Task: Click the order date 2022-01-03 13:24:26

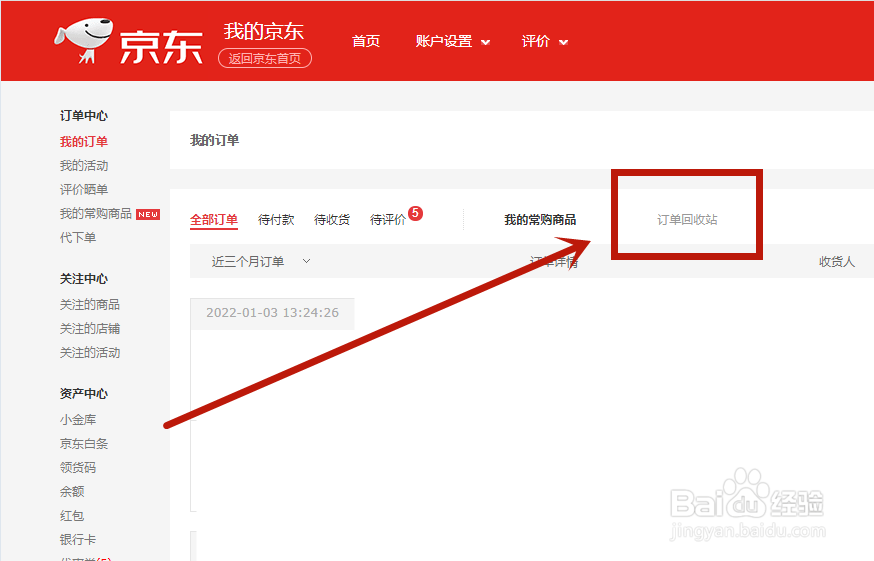Action: click(x=273, y=313)
